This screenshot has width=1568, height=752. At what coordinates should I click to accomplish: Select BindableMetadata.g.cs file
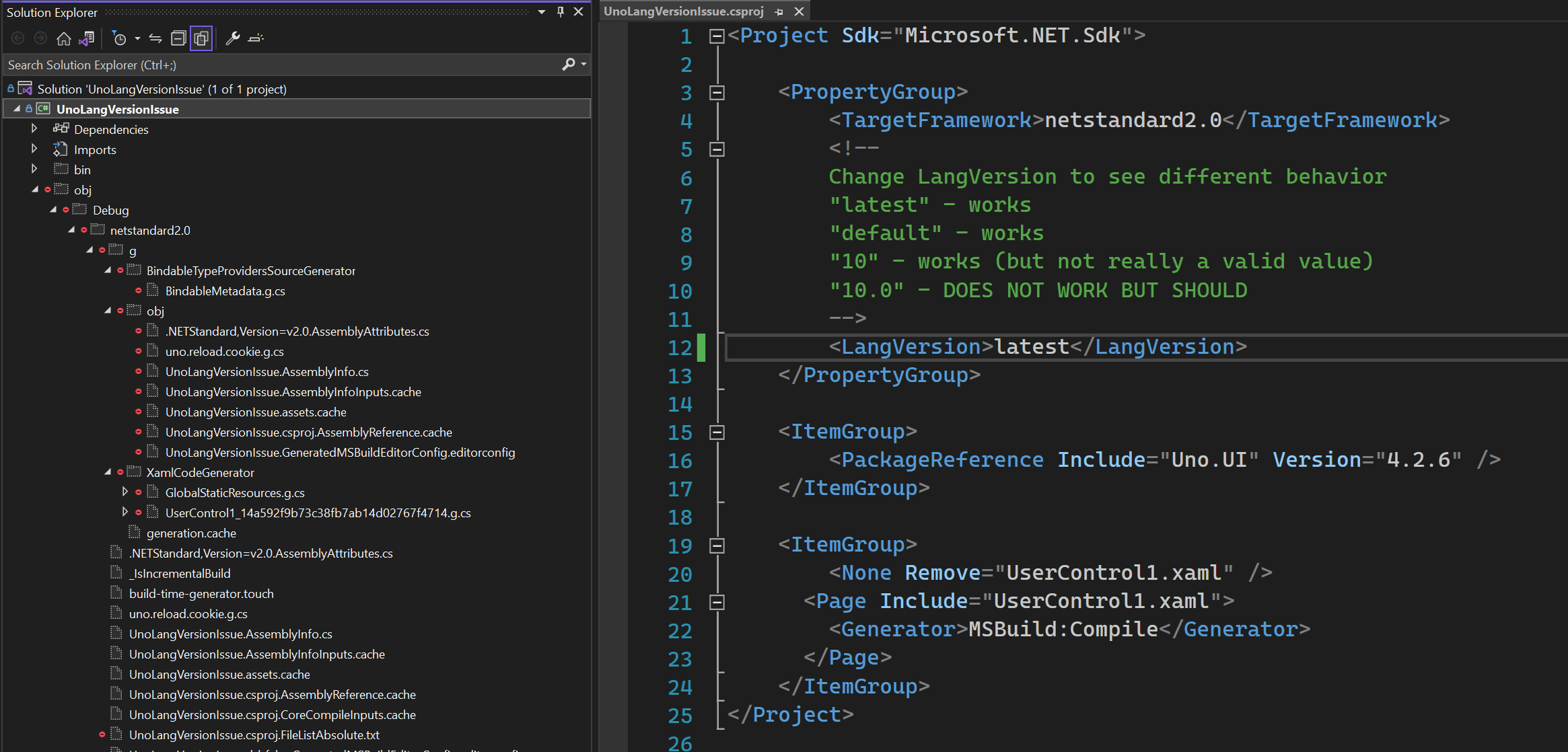[x=225, y=291]
